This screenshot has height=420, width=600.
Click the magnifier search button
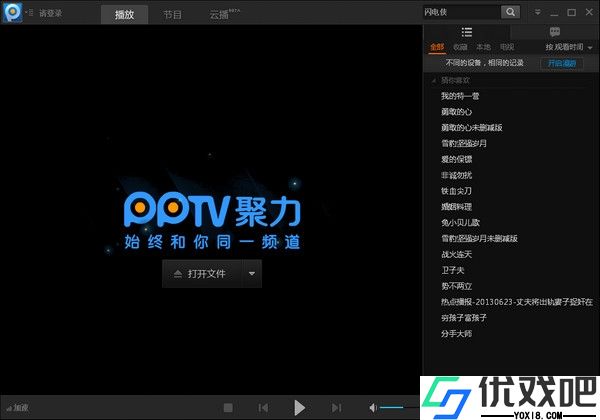coord(510,12)
